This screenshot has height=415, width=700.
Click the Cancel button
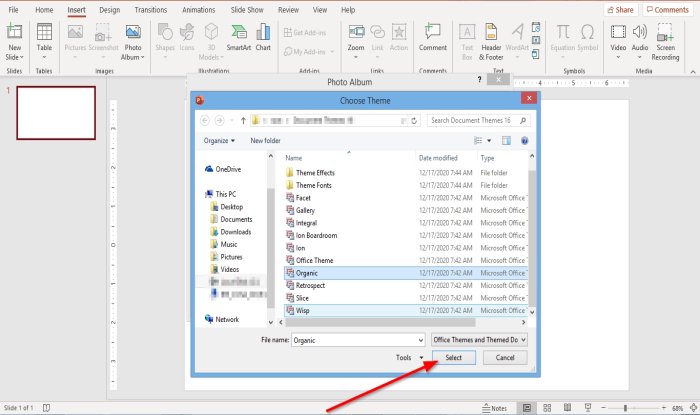point(505,357)
